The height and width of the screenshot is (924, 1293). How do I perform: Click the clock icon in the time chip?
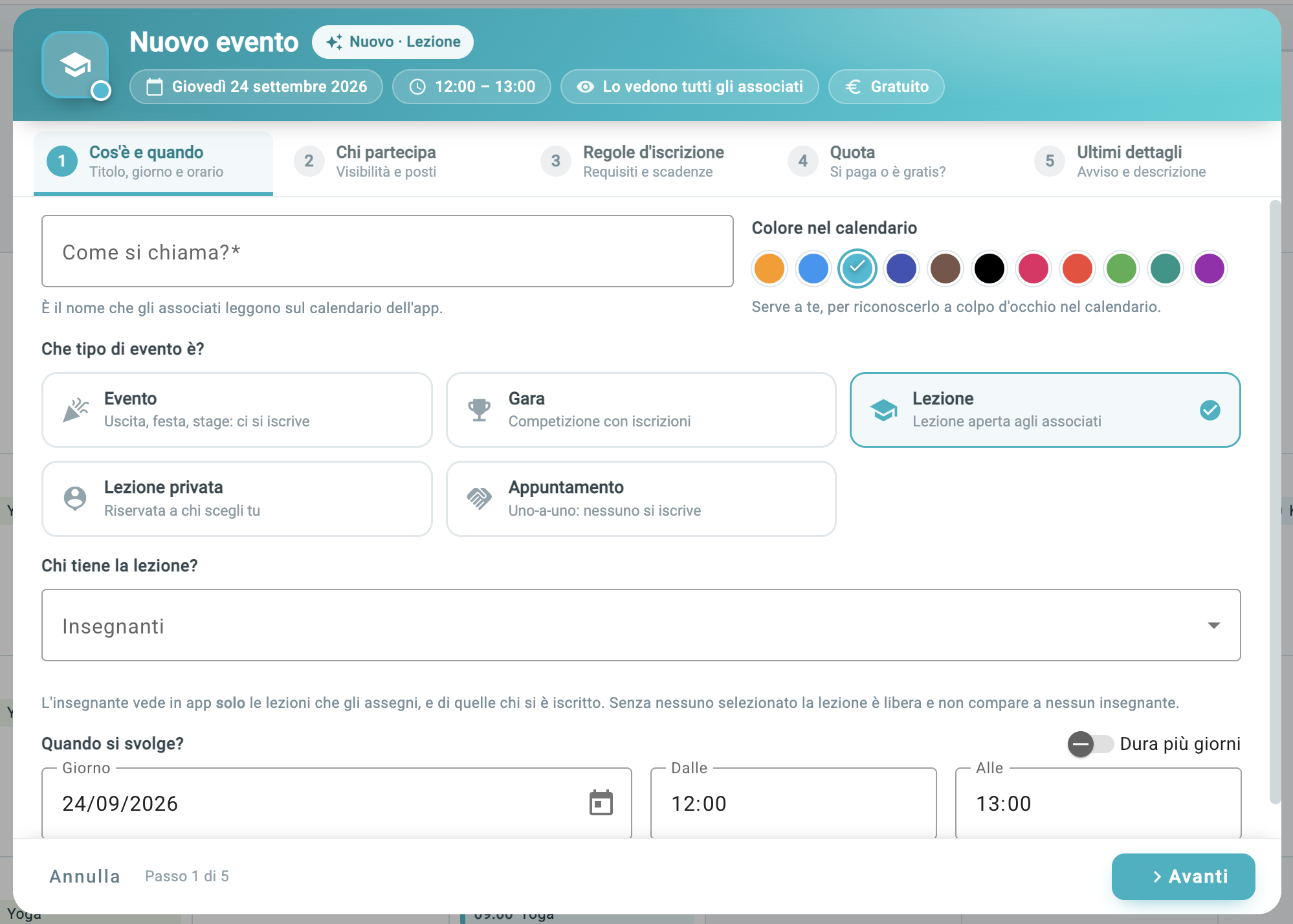[418, 87]
